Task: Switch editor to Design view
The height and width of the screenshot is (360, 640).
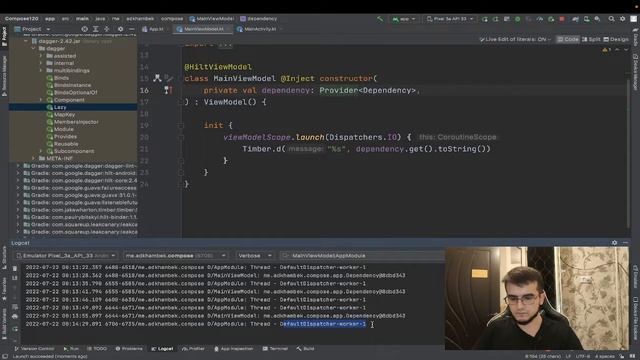Action: coord(616,39)
